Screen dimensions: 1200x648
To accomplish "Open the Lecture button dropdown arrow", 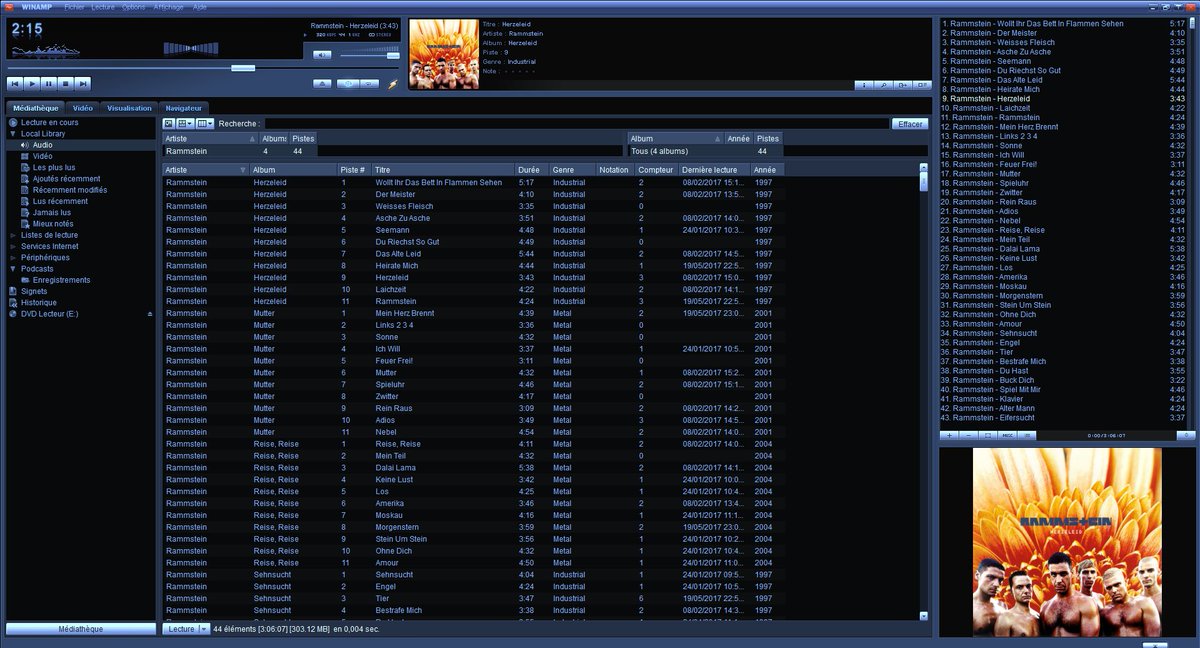I will 204,629.
